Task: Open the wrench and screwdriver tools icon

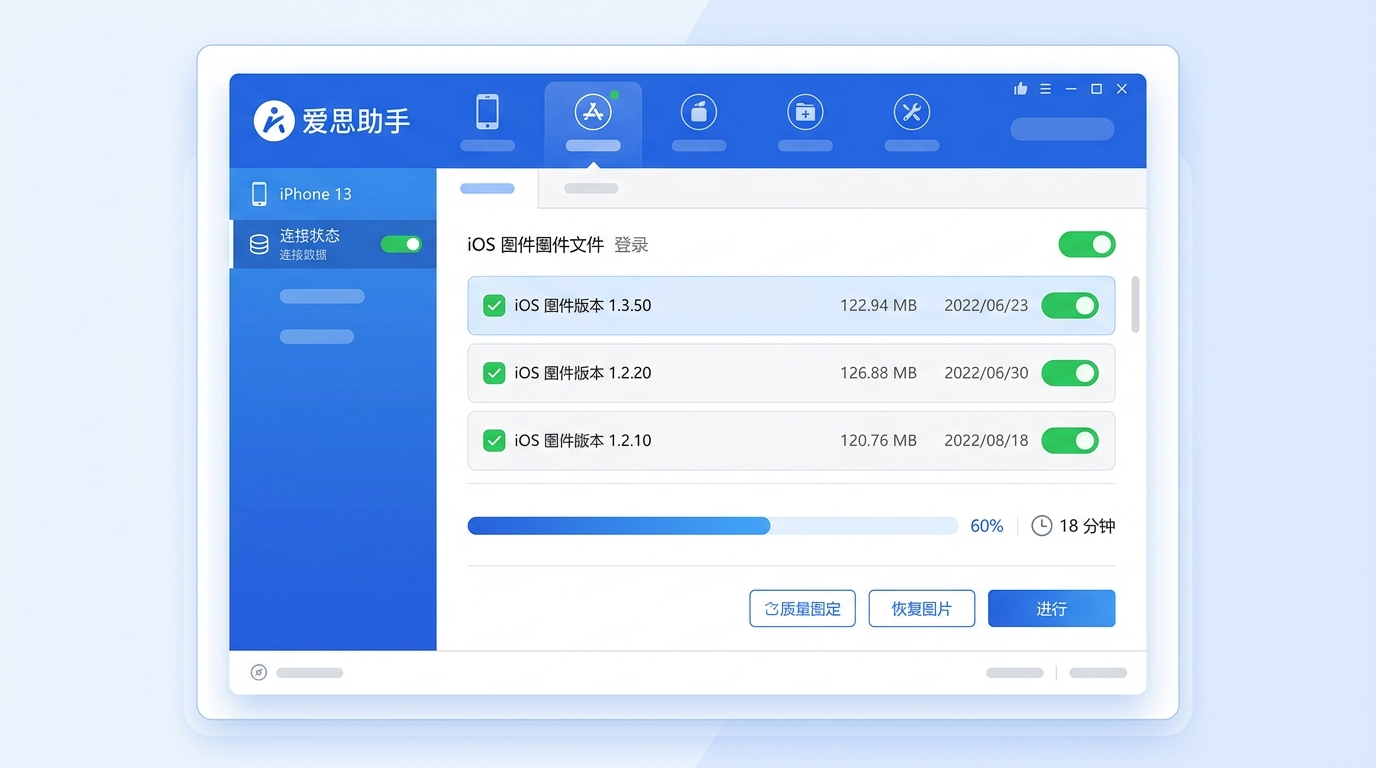Action: (911, 112)
